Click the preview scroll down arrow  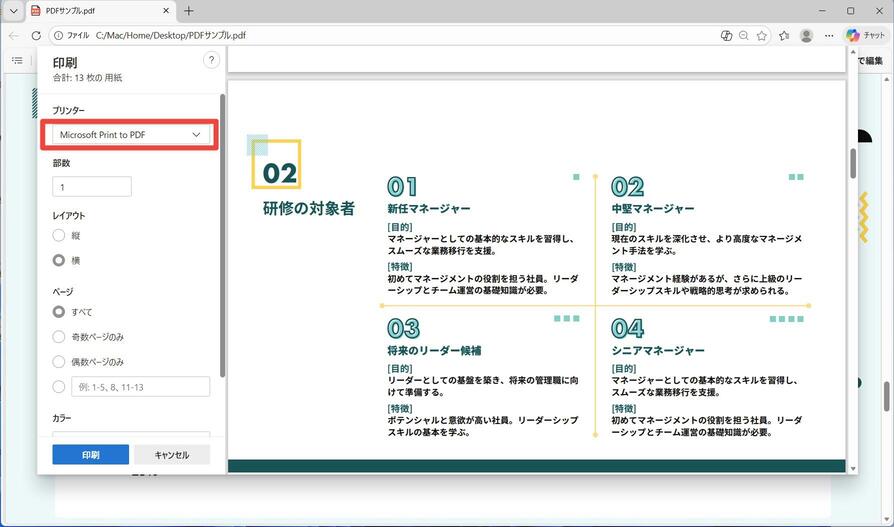(853, 468)
